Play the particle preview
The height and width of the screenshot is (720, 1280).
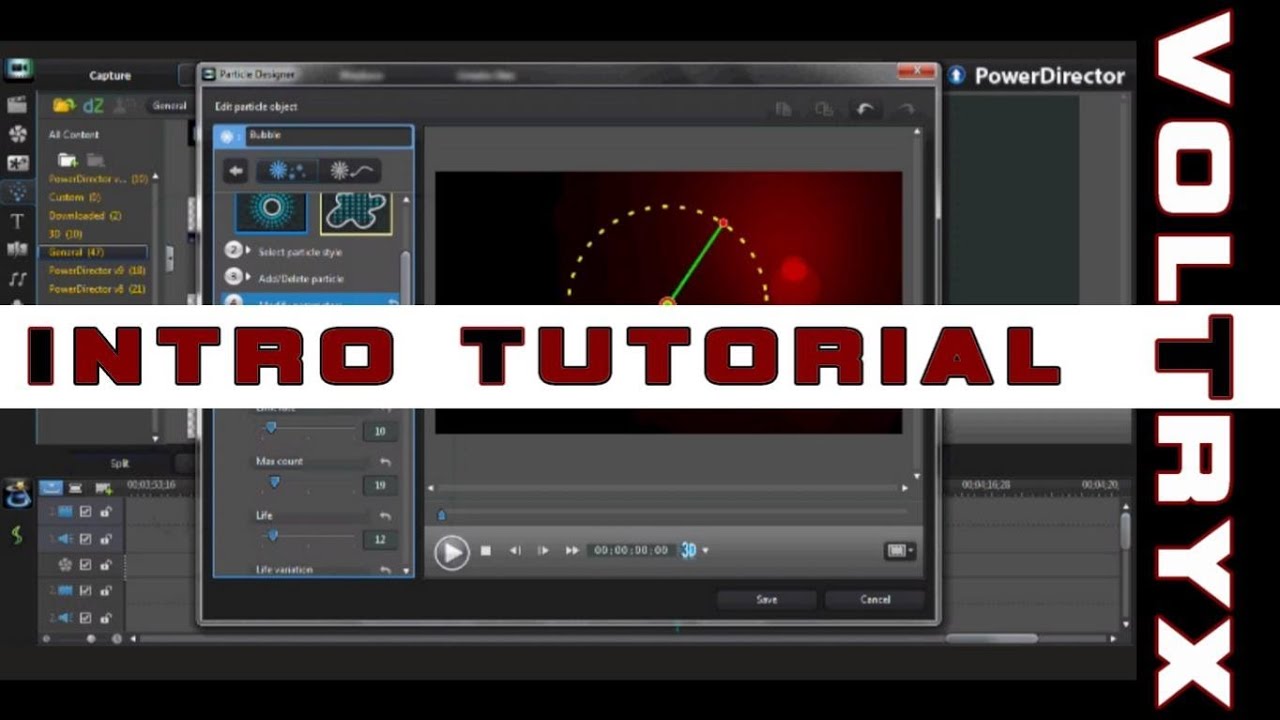(452, 551)
